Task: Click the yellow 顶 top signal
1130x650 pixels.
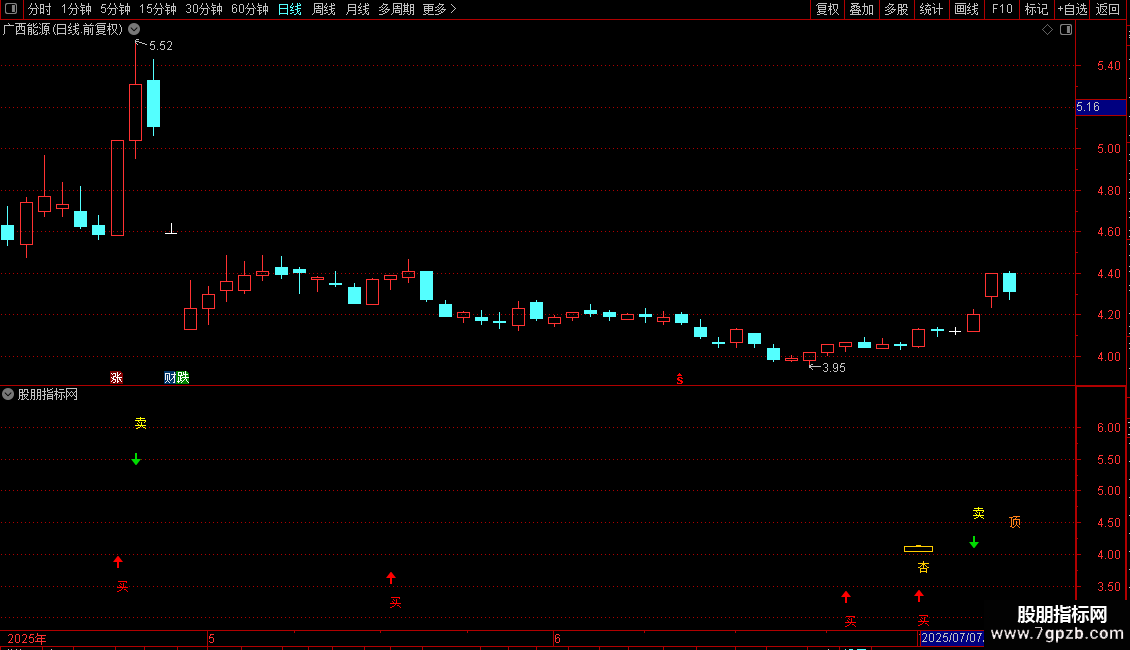Action: click(x=1015, y=522)
